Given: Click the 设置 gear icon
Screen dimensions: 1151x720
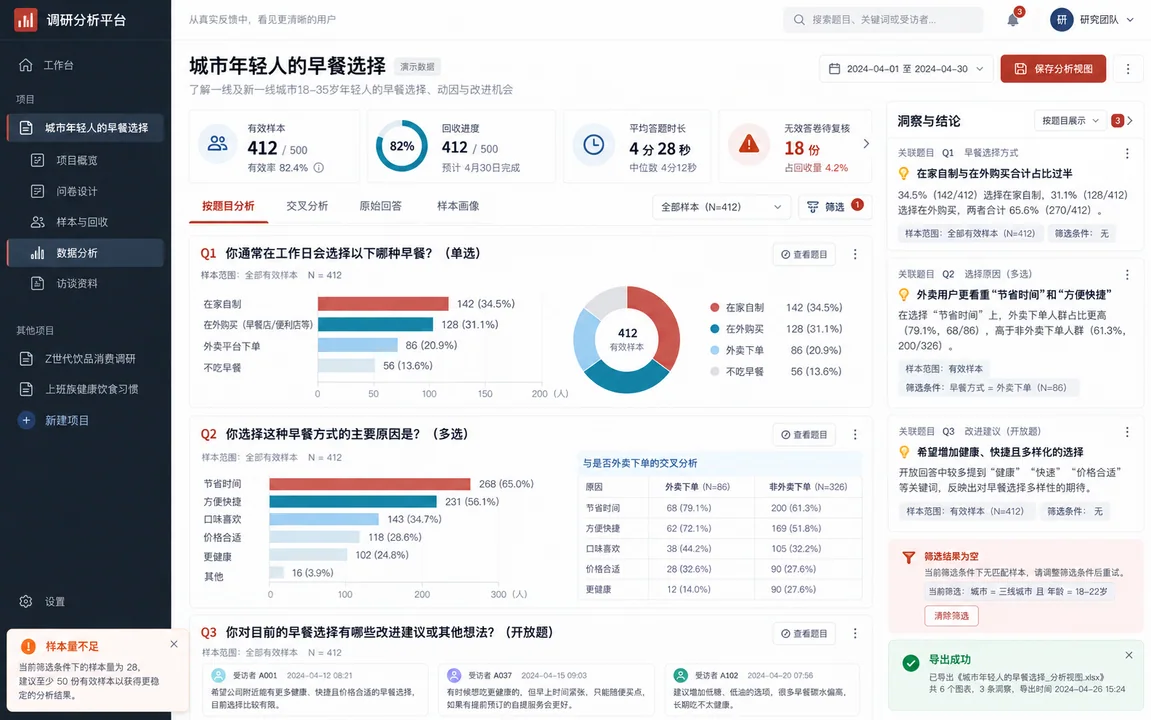Looking at the screenshot, I should click(x=26, y=601).
